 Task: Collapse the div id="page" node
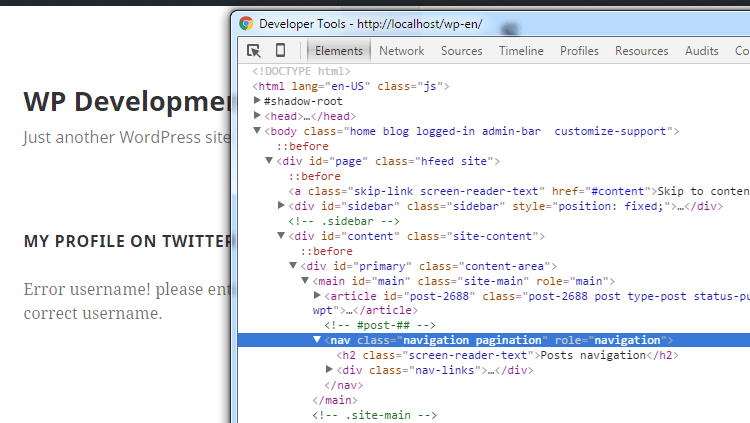[269, 160]
